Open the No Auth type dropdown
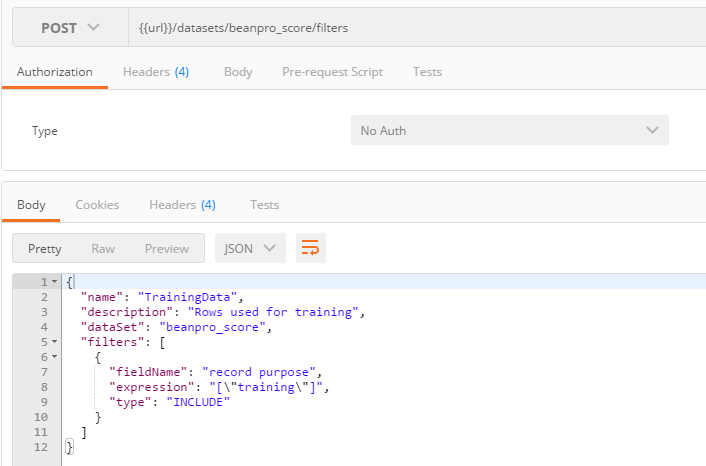This screenshot has width=706, height=466. (x=510, y=131)
